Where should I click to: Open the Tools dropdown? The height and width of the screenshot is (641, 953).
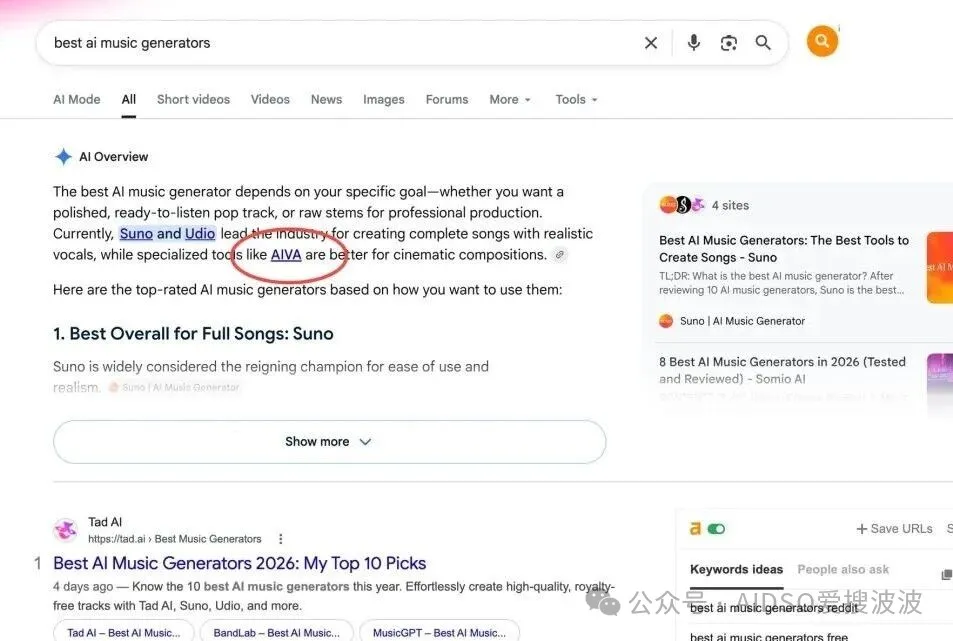pos(576,100)
